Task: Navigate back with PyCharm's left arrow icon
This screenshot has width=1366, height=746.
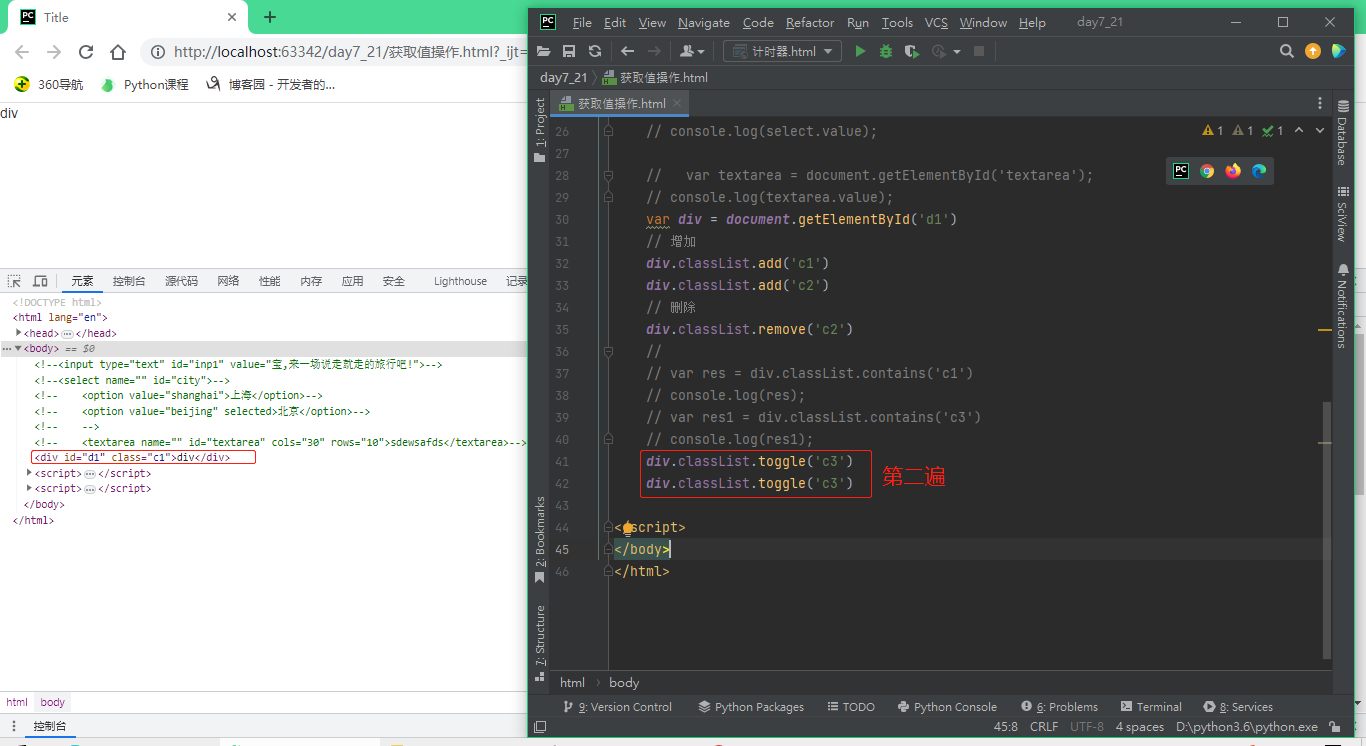Action: [627, 51]
